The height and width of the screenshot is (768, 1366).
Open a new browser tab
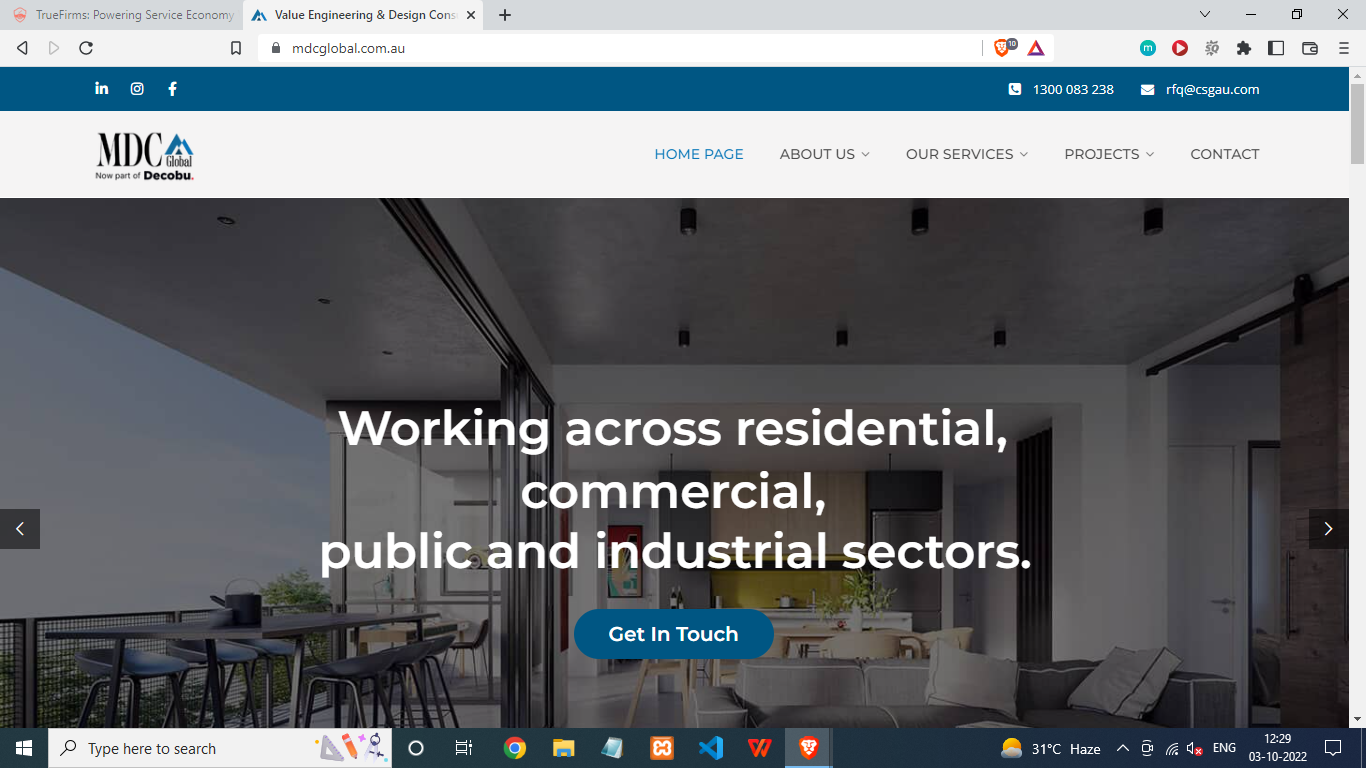[505, 15]
